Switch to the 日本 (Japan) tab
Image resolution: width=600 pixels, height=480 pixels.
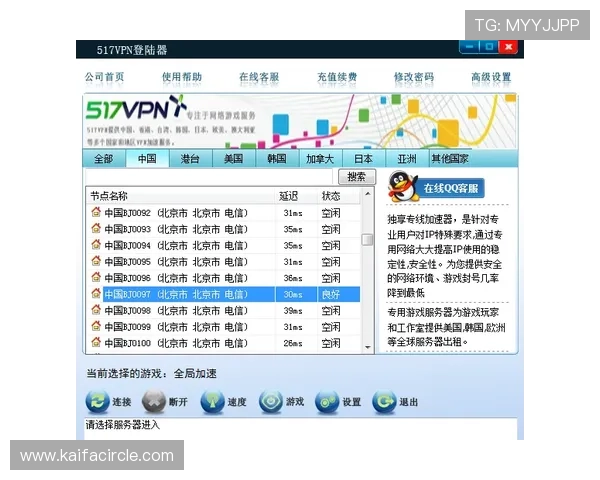tap(364, 158)
